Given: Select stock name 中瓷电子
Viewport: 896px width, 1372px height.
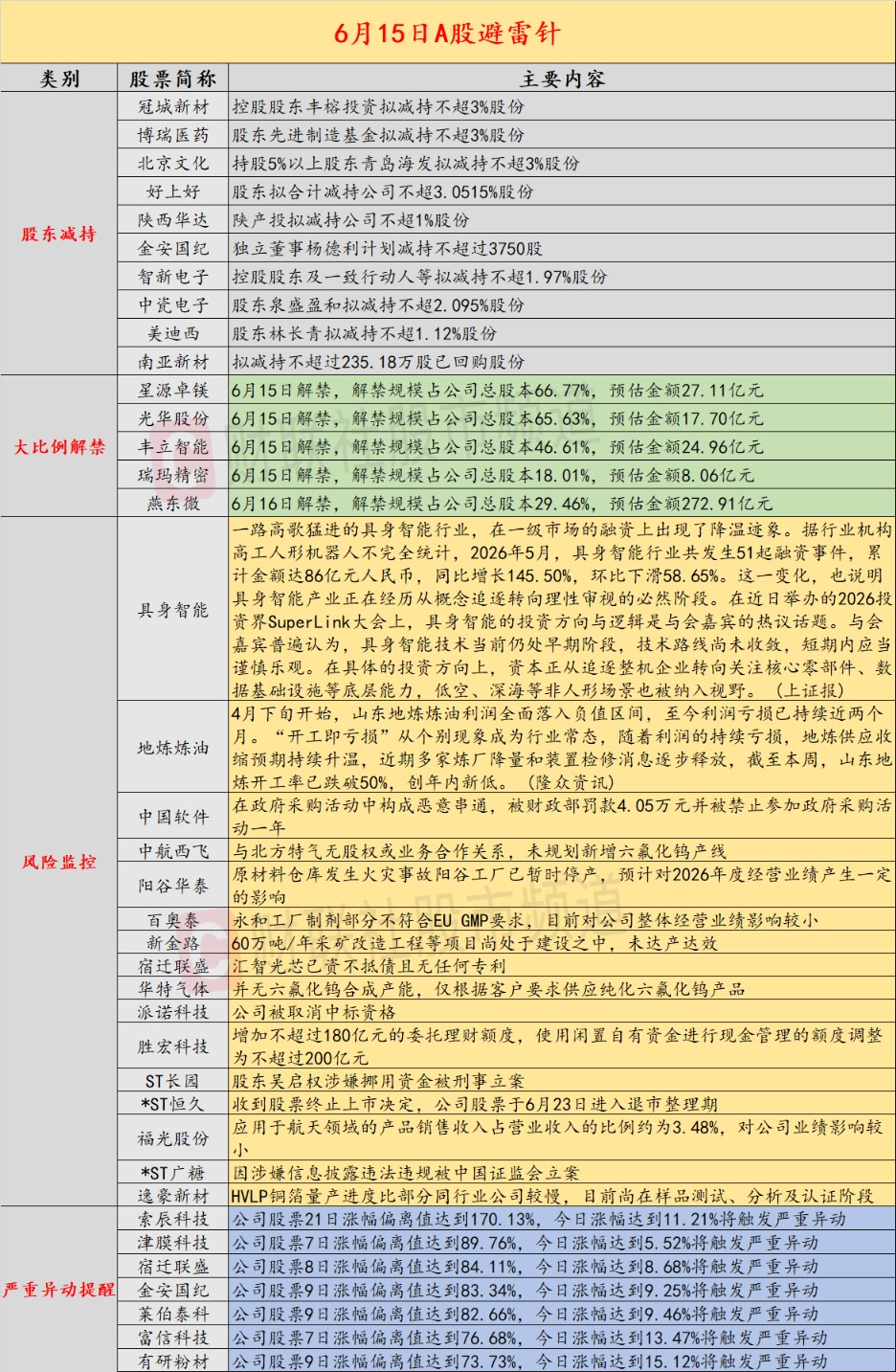Looking at the screenshot, I should pyautogui.click(x=173, y=304).
